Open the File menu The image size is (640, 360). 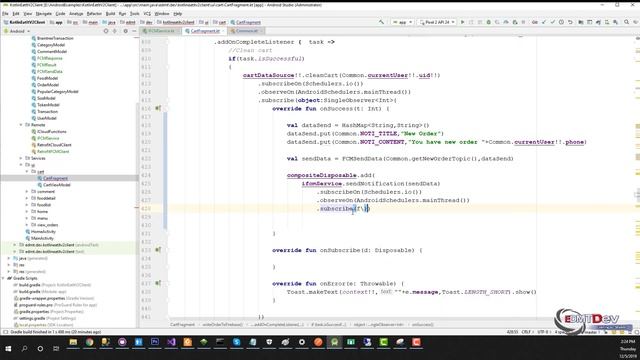[x=5, y=13]
